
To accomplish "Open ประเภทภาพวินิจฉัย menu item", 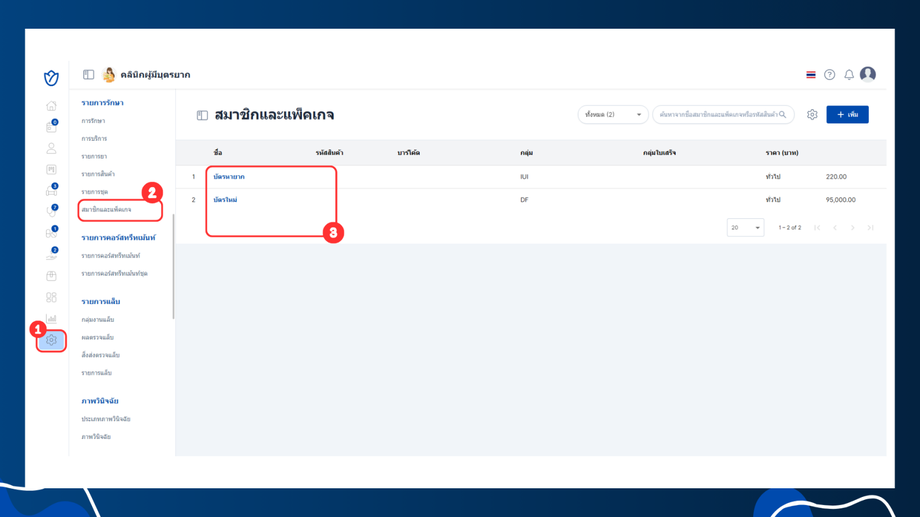I will pyautogui.click(x=106, y=419).
